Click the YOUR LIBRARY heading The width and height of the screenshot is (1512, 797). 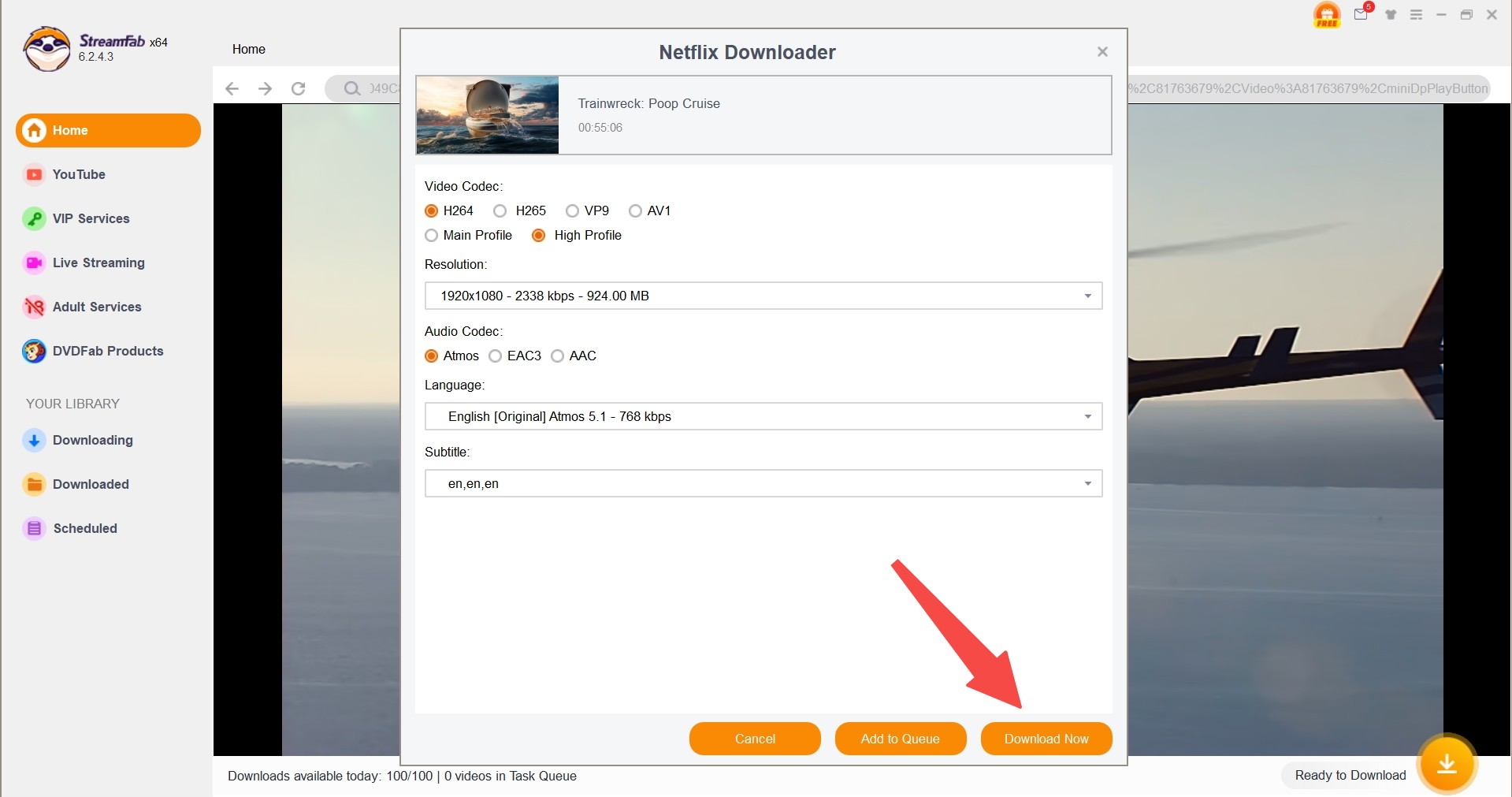(72, 404)
